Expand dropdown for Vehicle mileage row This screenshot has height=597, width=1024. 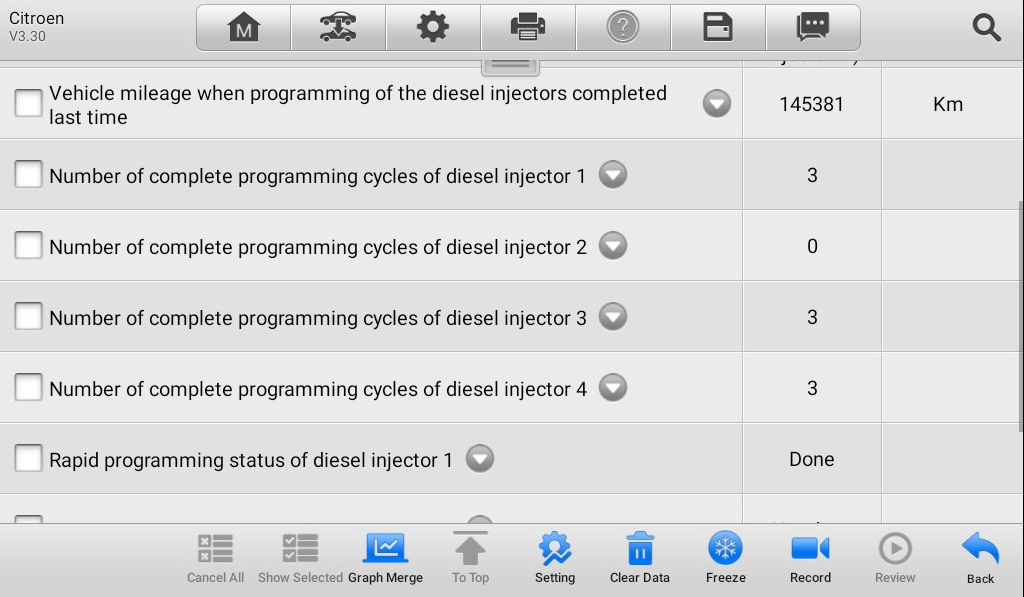(717, 104)
